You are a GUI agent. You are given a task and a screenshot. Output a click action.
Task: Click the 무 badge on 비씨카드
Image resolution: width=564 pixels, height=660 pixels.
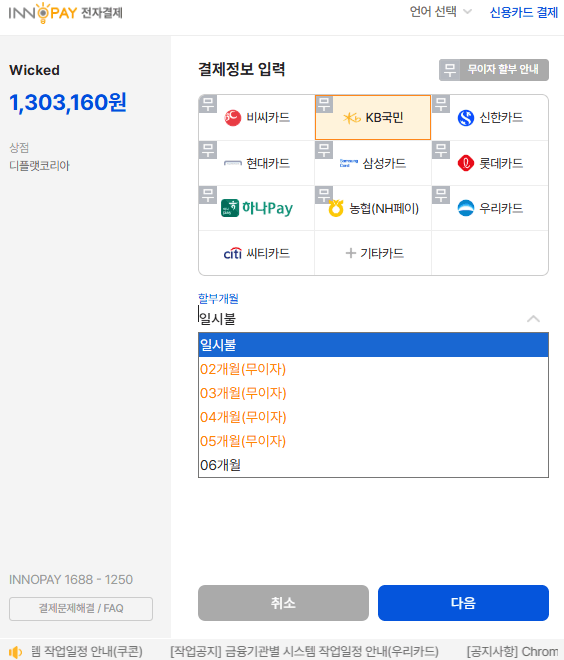pos(208,104)
